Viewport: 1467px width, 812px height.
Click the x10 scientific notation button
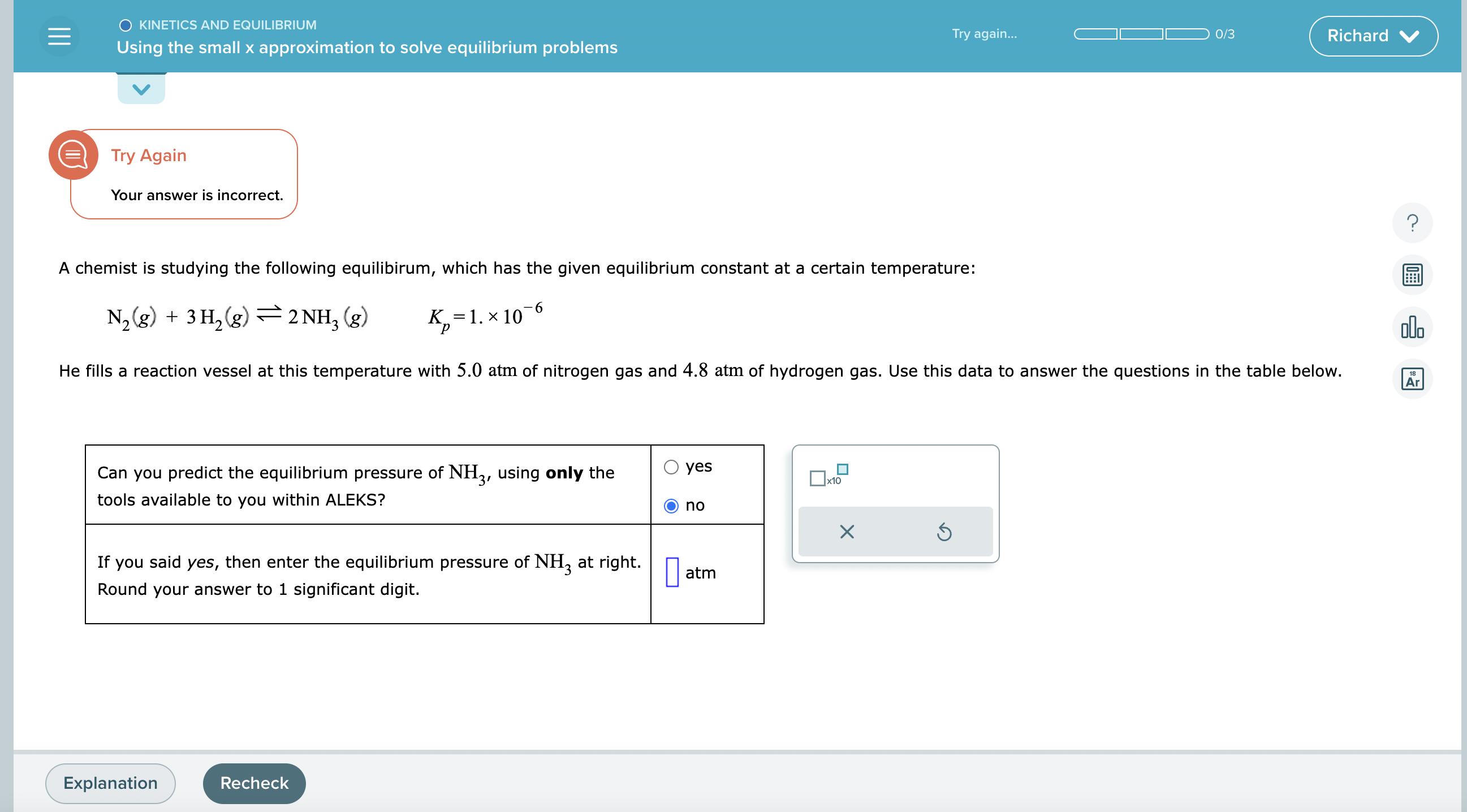pyautogui.click(x=828, y=475)
